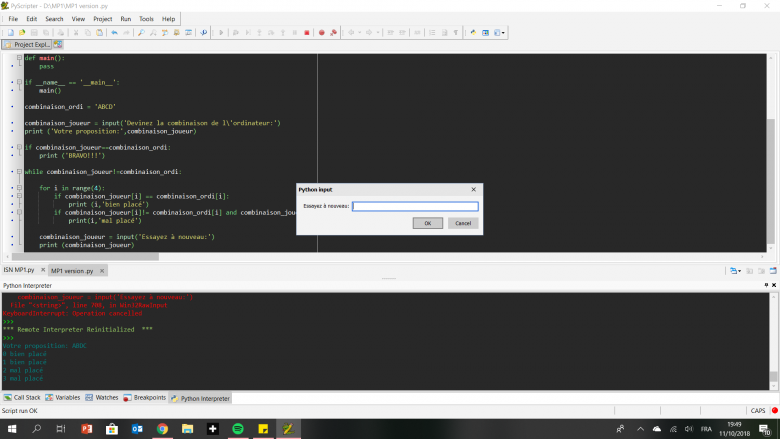The image size is (780, 439).
Task: Collapse the 'for i in range(4)' fold marker
Action: point(18,188)
